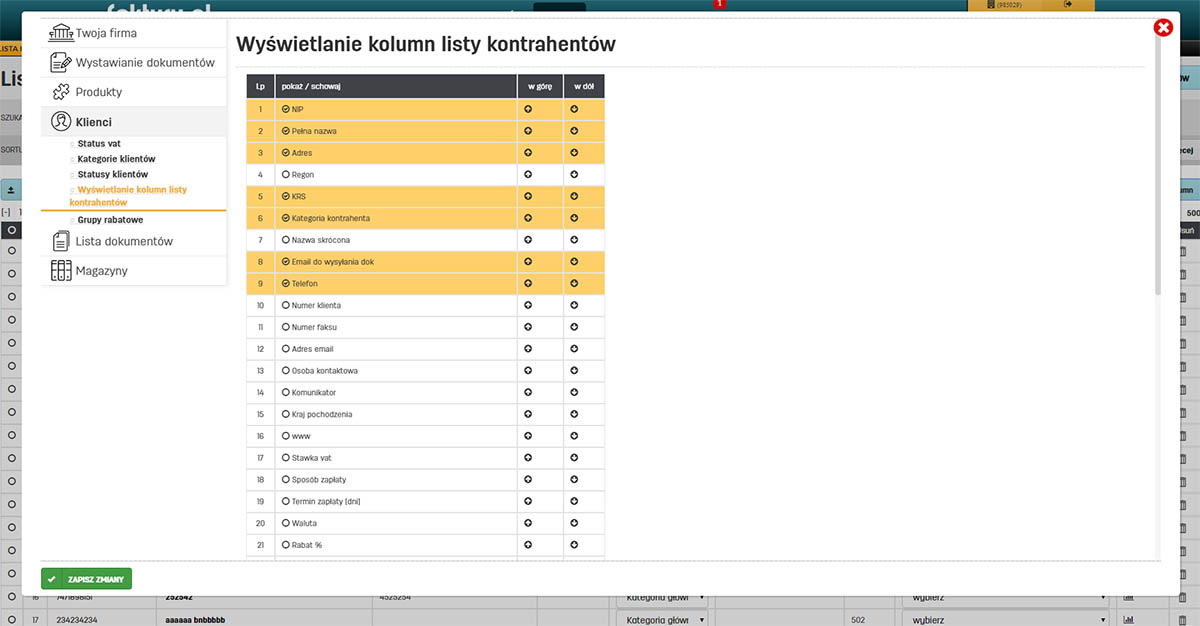Disable the Telefon column display

(x=284, y=283)
